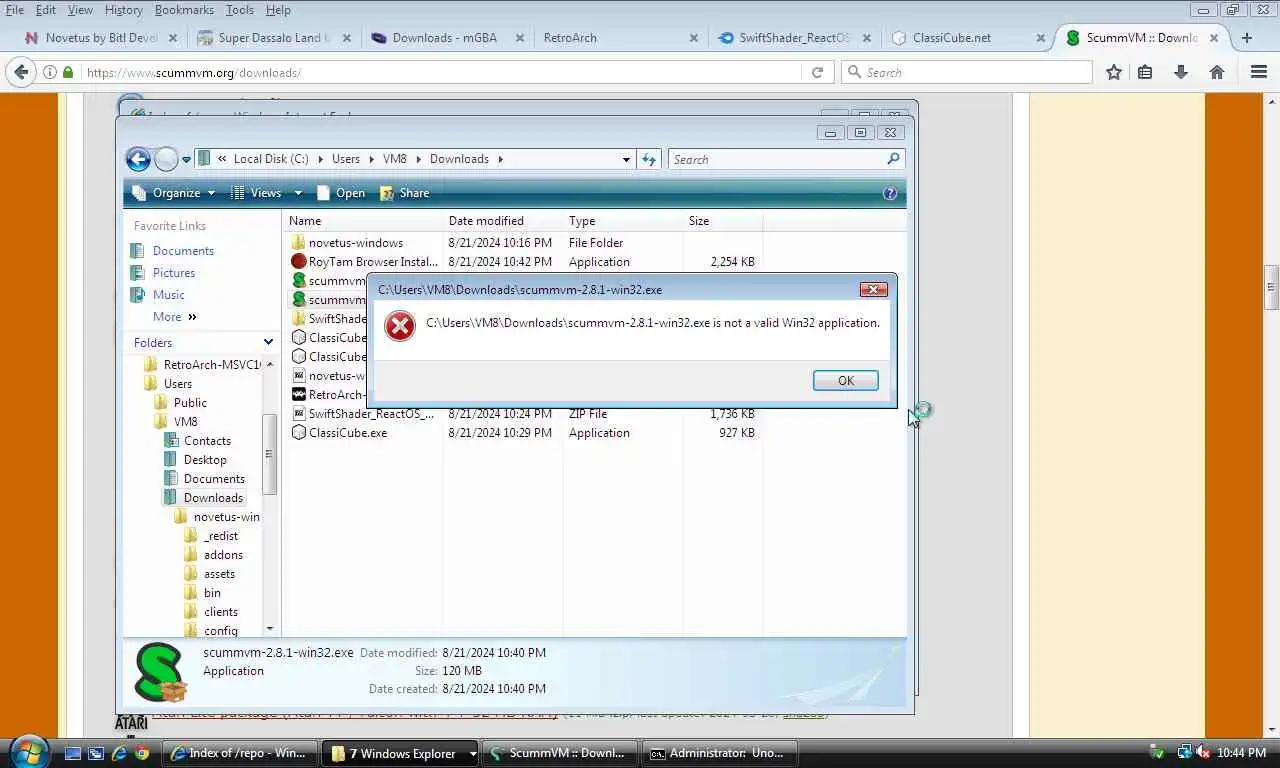Open Explorer help question mark icon

pos(890,193)
